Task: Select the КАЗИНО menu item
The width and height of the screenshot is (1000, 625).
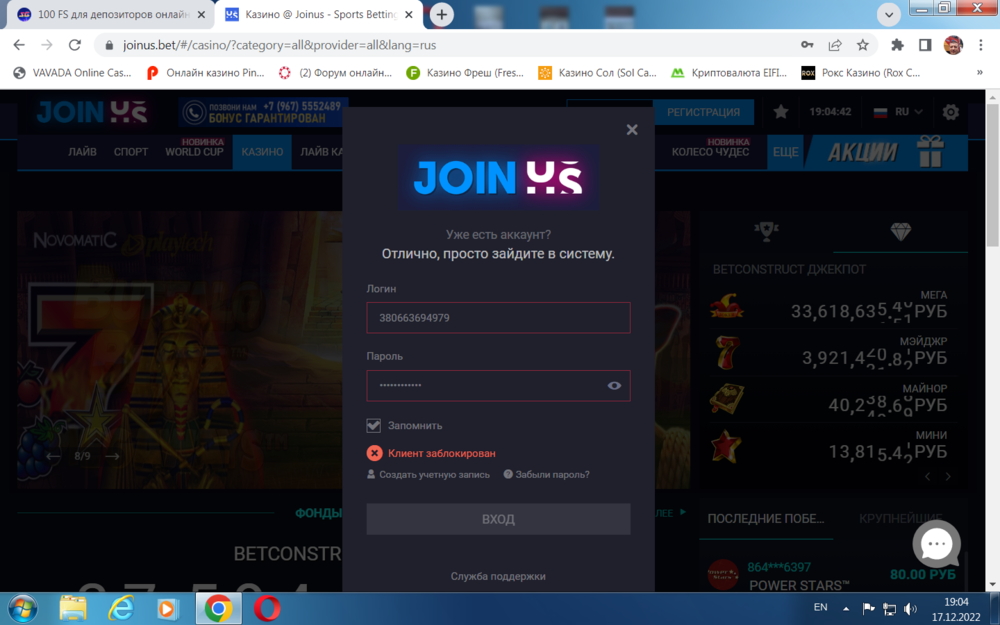Action: [x=262, y=152]
